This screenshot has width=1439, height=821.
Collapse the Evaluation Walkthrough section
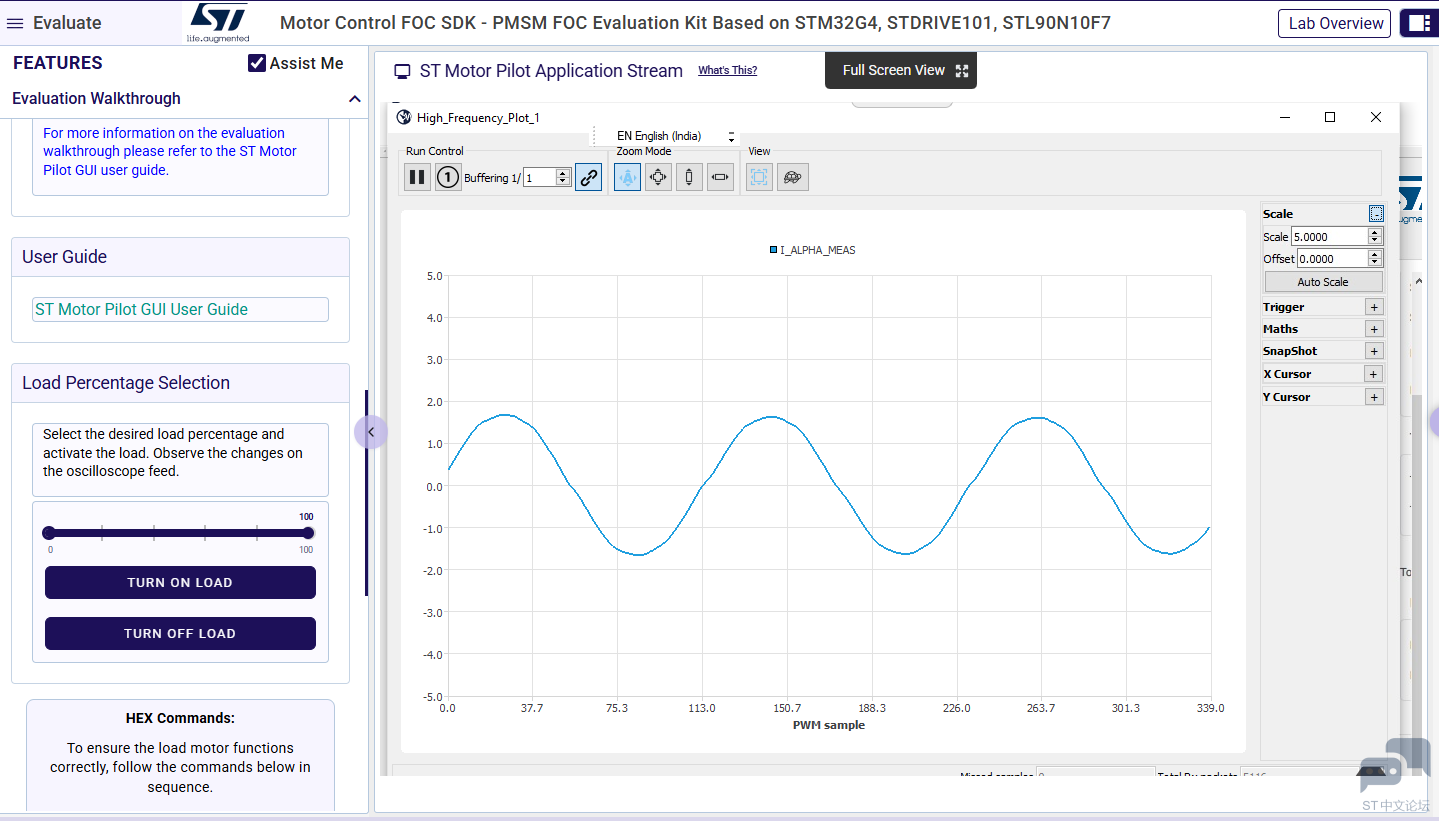(x=354, y=99)
